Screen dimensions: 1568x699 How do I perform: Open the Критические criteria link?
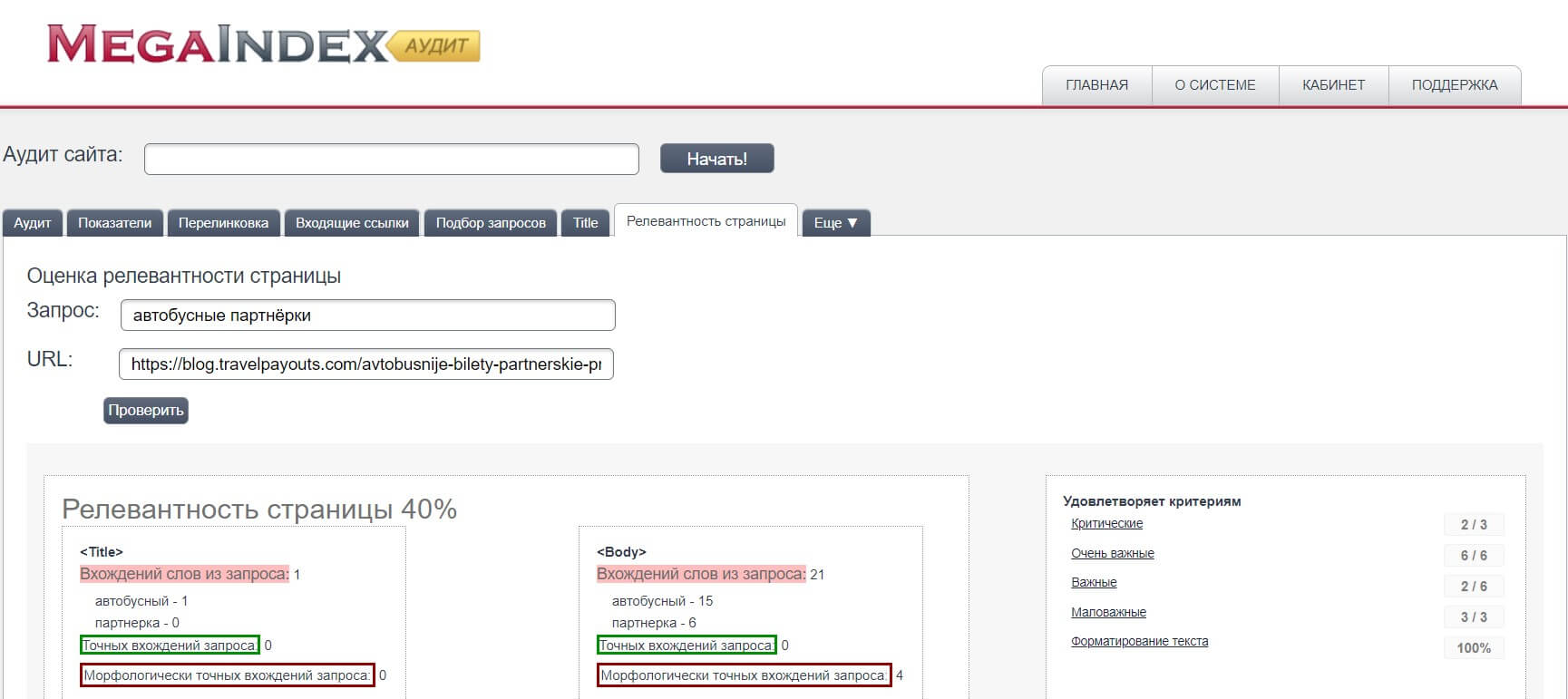1106,523
